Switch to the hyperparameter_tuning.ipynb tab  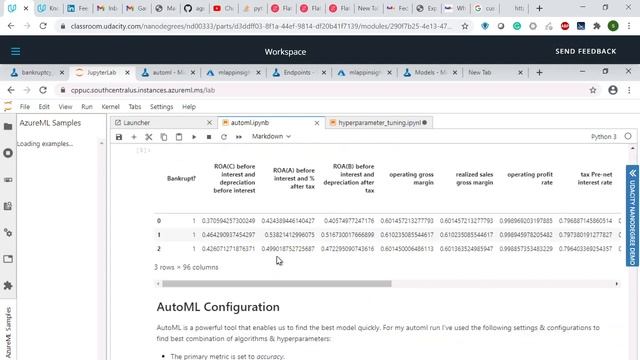tap(379, 122)
